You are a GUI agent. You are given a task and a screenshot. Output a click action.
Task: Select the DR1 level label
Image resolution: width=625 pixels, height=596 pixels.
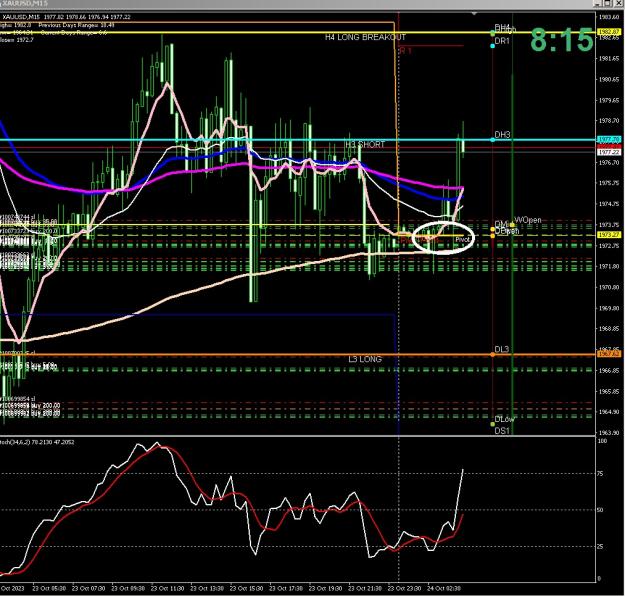502,41
